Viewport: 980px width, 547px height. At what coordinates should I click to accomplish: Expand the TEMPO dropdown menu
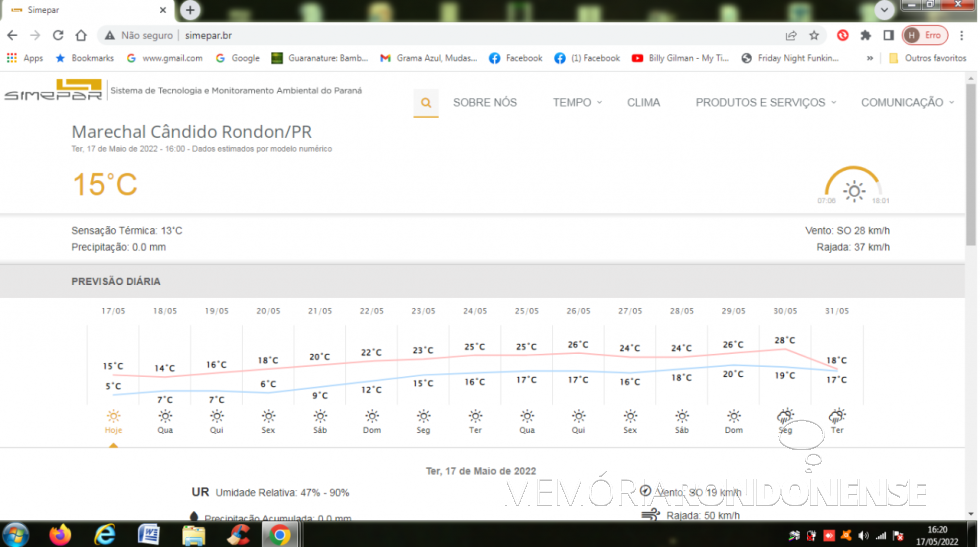click(x=578, y=102)
